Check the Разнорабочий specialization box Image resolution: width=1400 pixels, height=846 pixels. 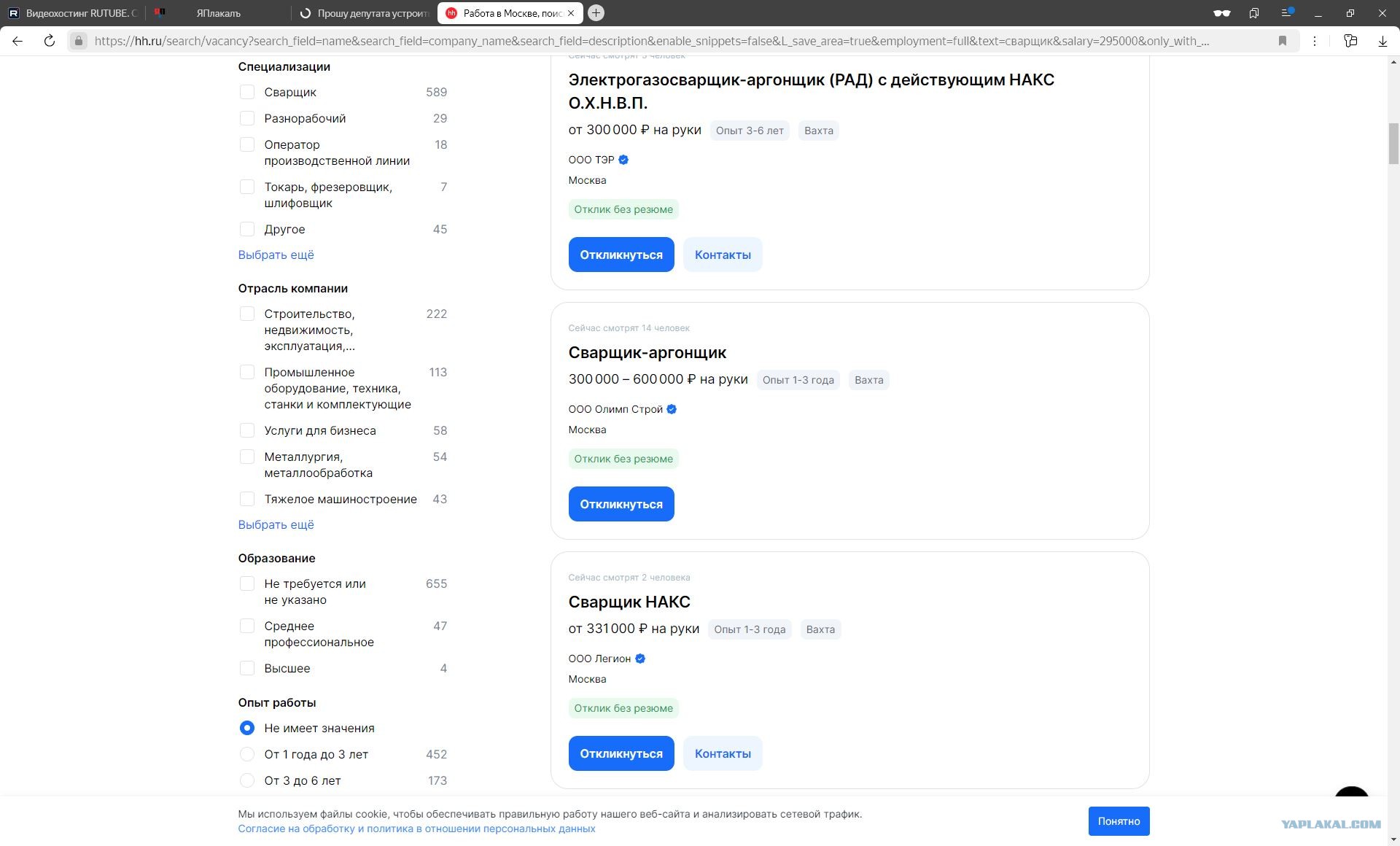tap(247, 118)
